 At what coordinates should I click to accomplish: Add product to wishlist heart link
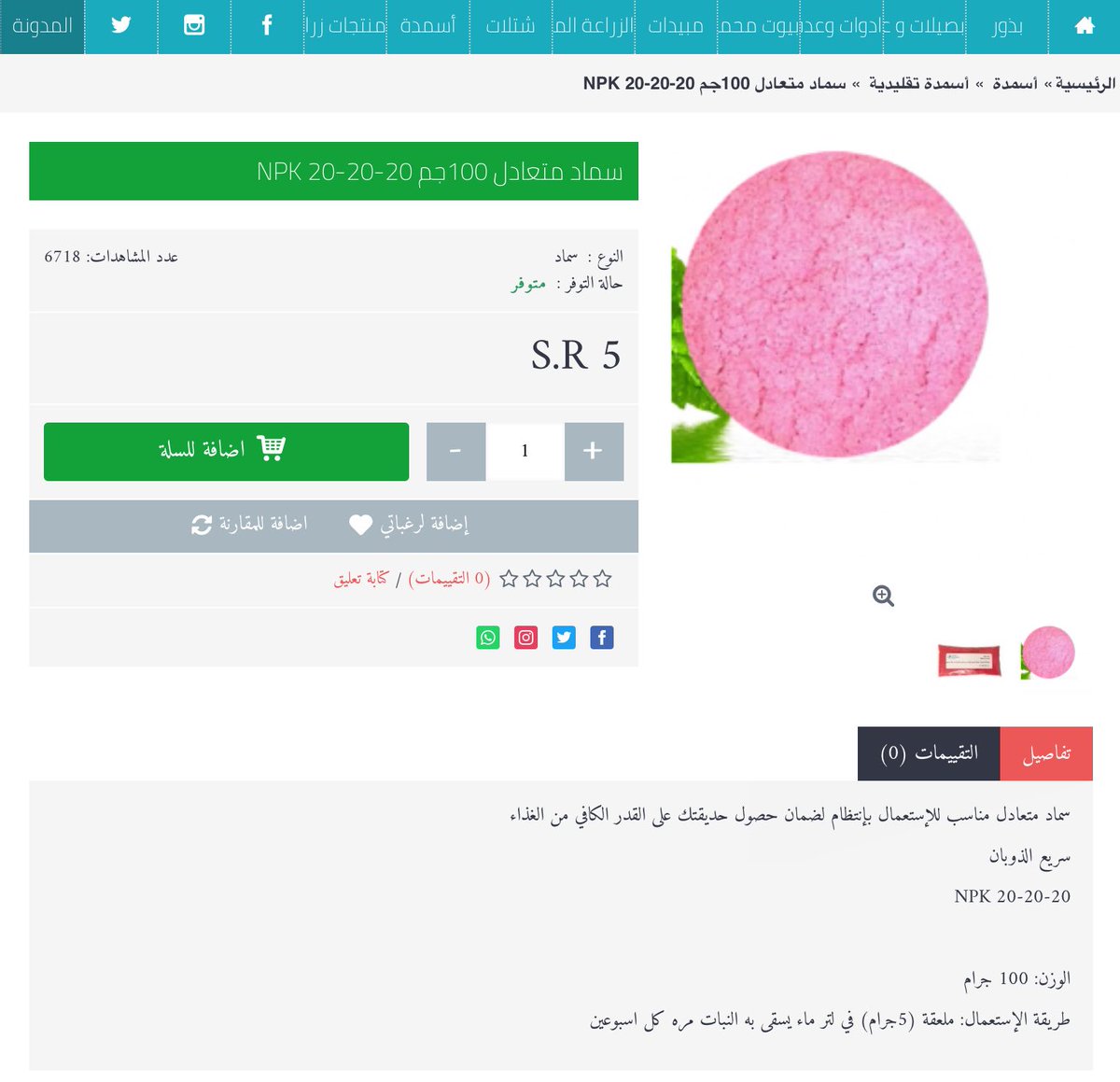[409, 525]
